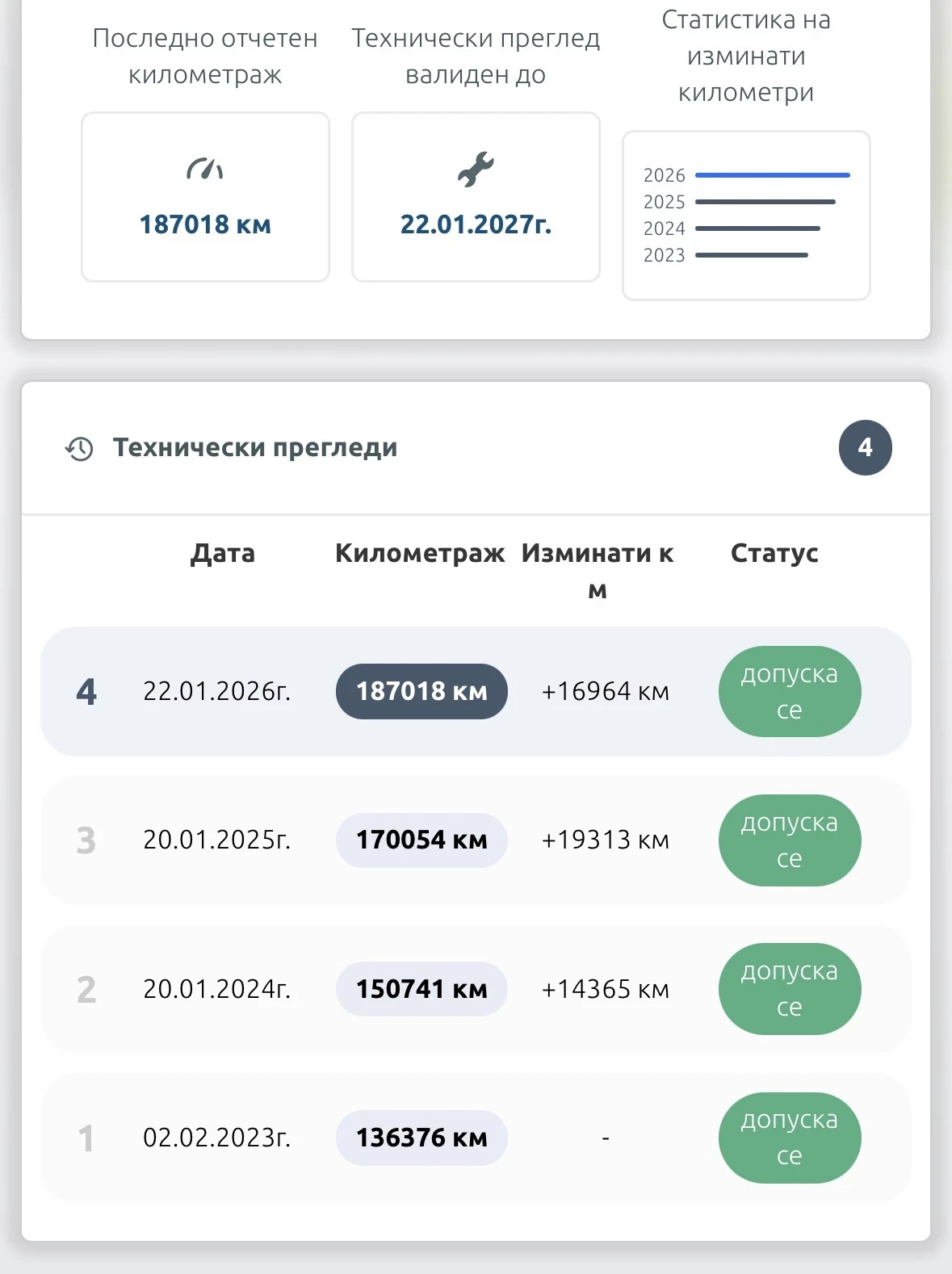
Task: Click the допуска се status for 02.02.2023
Action: point(789,1138)
